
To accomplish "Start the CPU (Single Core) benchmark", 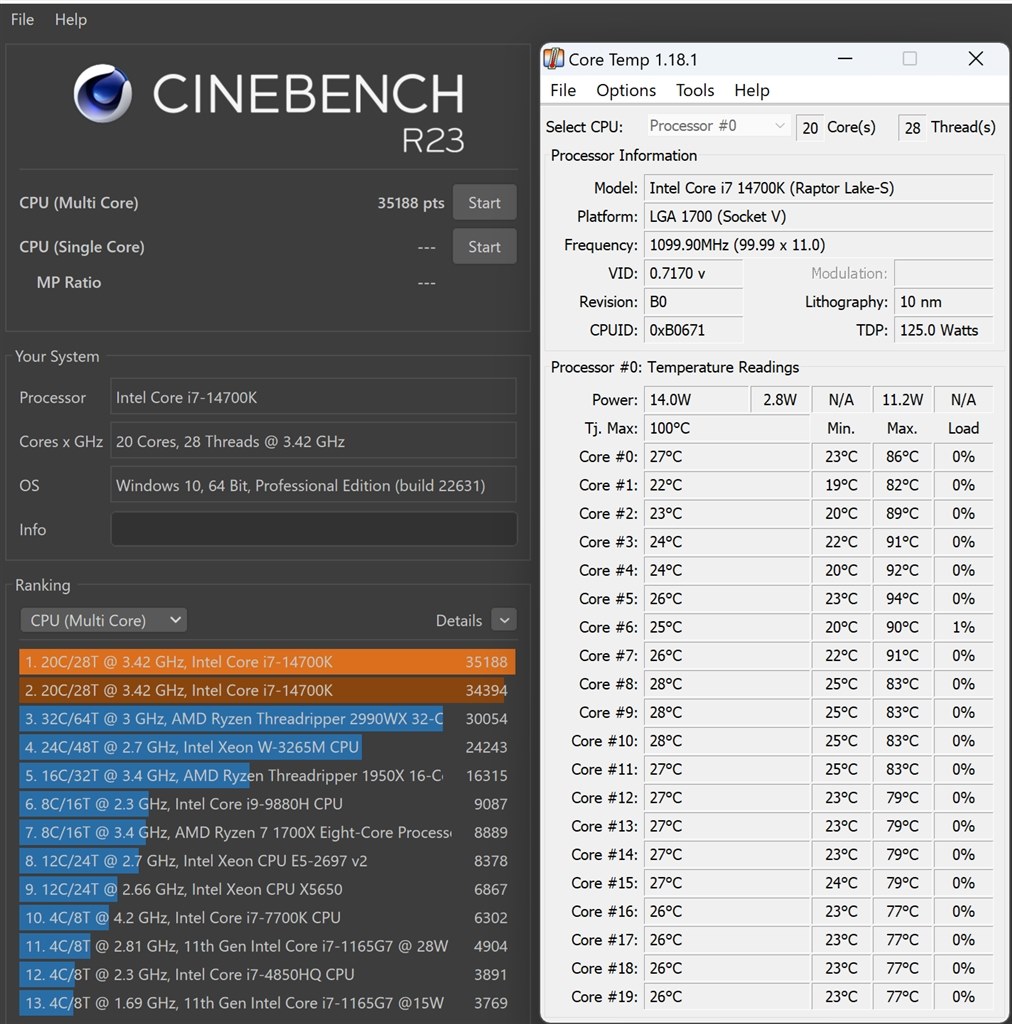I will pyautogui.click(x=484, y=246).
